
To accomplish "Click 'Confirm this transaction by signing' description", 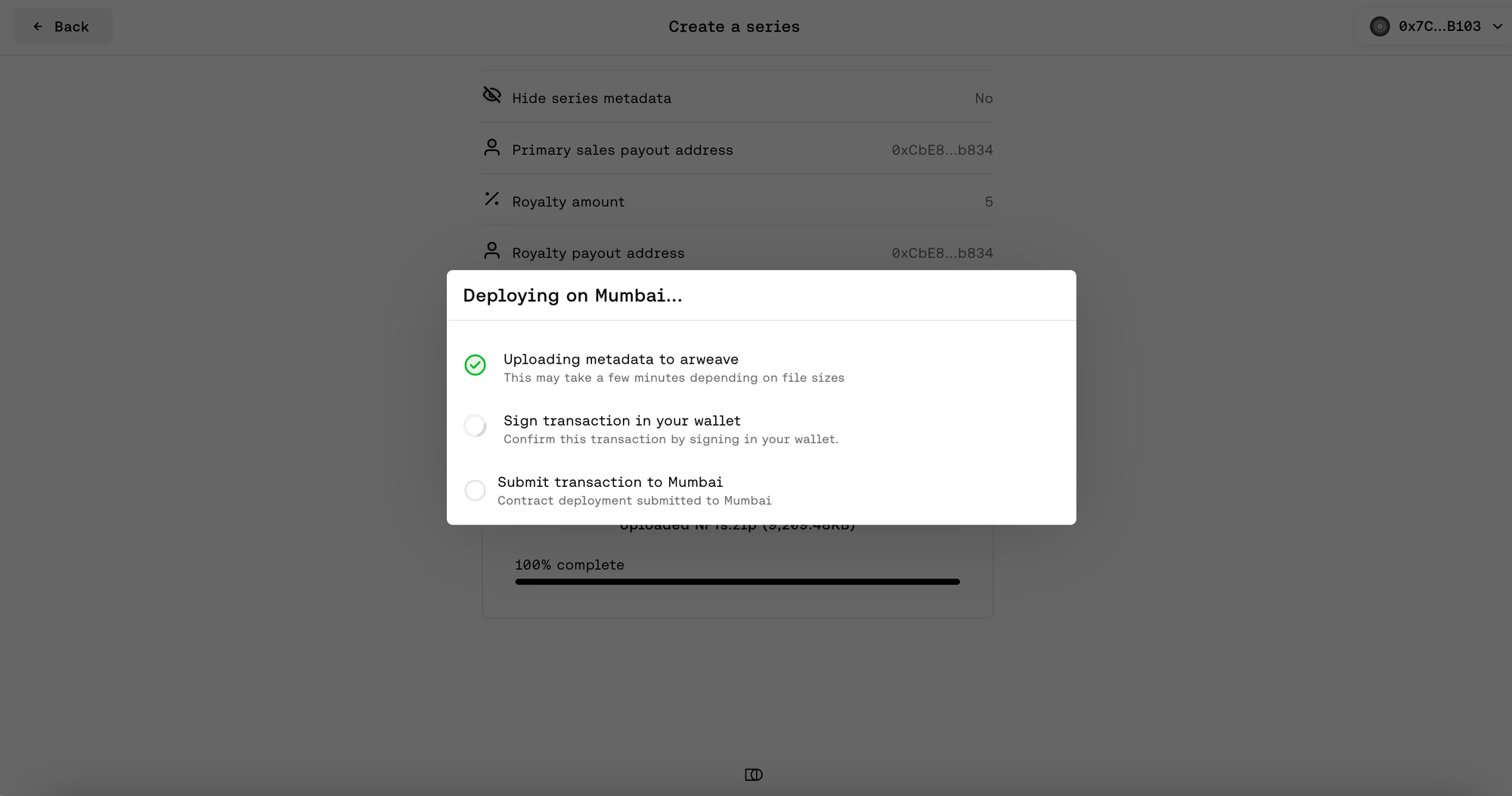I will coord(671,439).
